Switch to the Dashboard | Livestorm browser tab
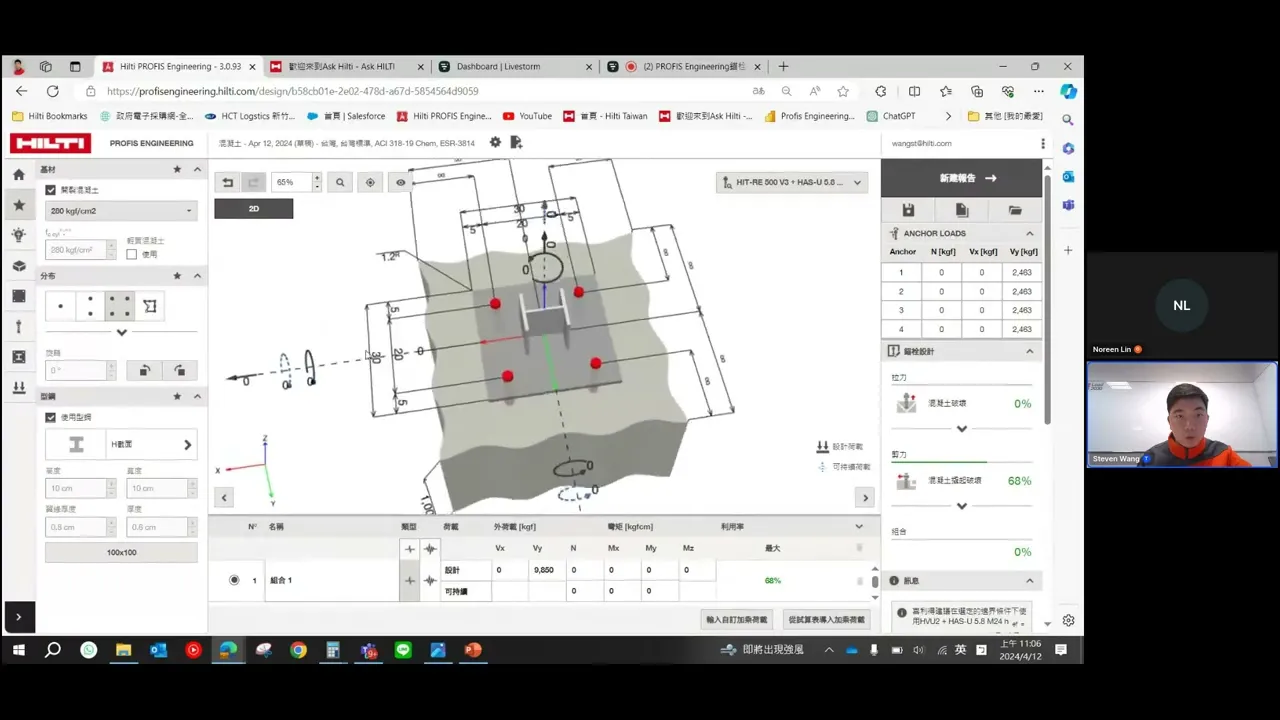The width and height of the screenshot is (1280, 720). pos(513,67)
